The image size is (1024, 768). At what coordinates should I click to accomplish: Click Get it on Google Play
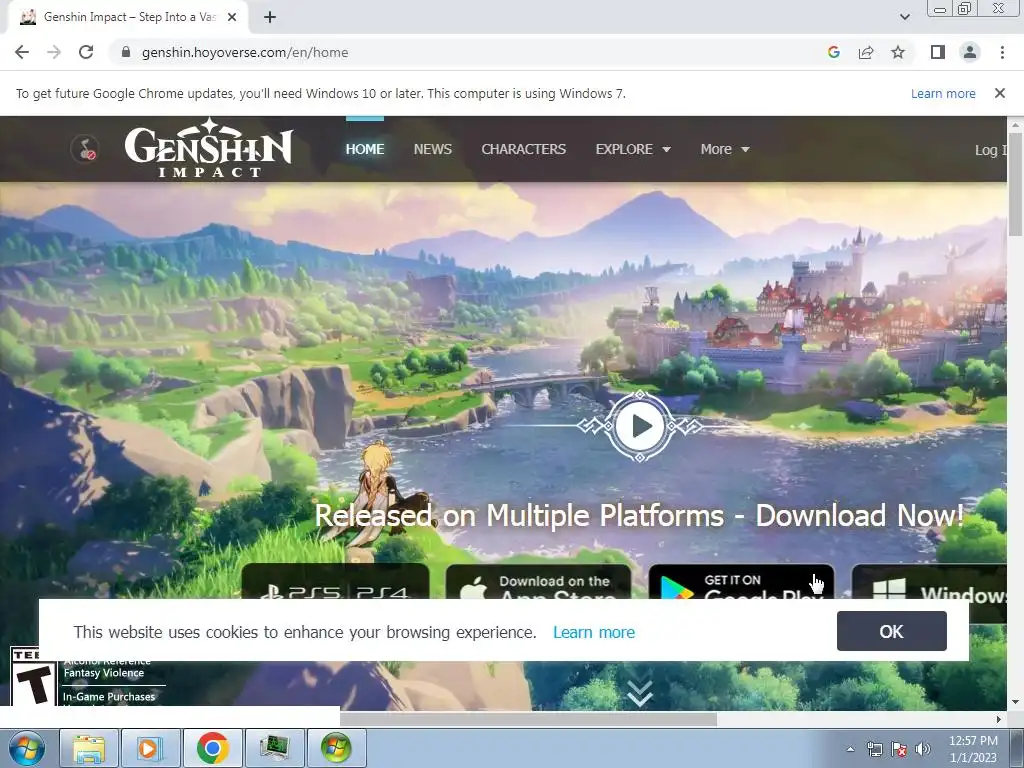coord(741,581)
